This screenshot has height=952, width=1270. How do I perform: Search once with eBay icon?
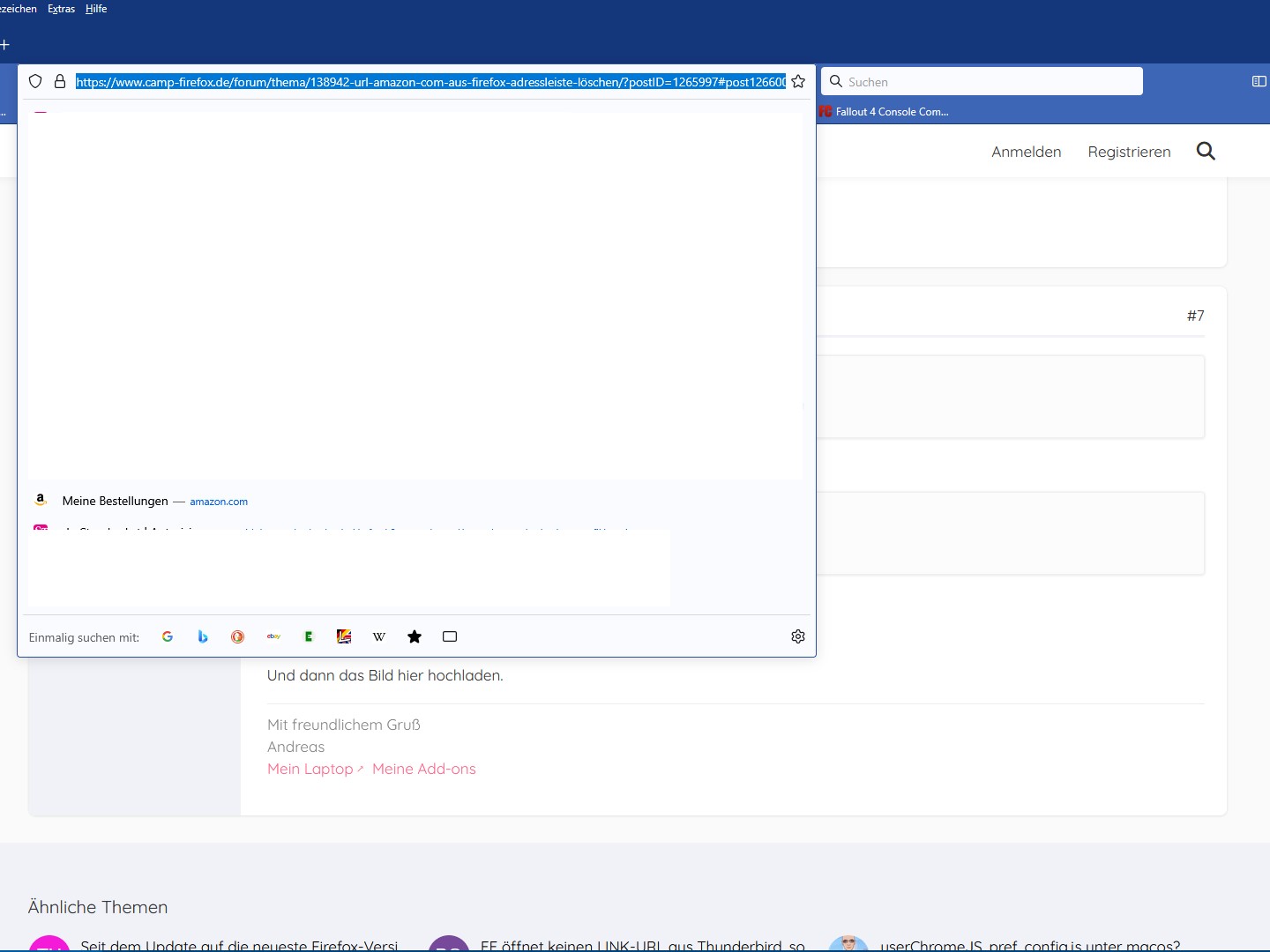click(x=273, y=636)
